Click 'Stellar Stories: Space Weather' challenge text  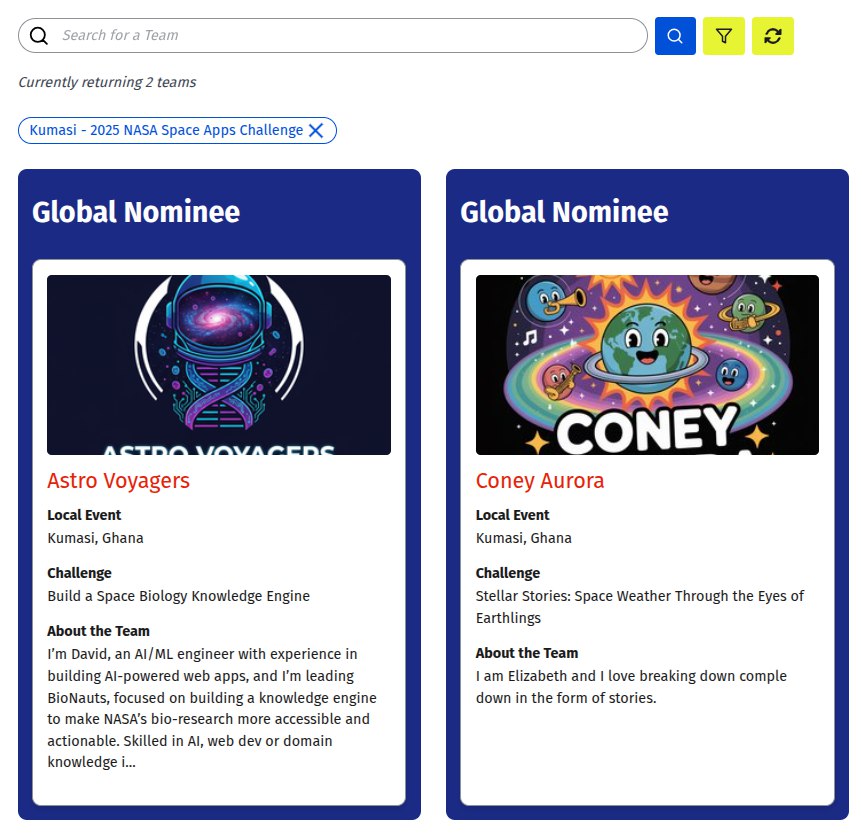tap(639, 607)
